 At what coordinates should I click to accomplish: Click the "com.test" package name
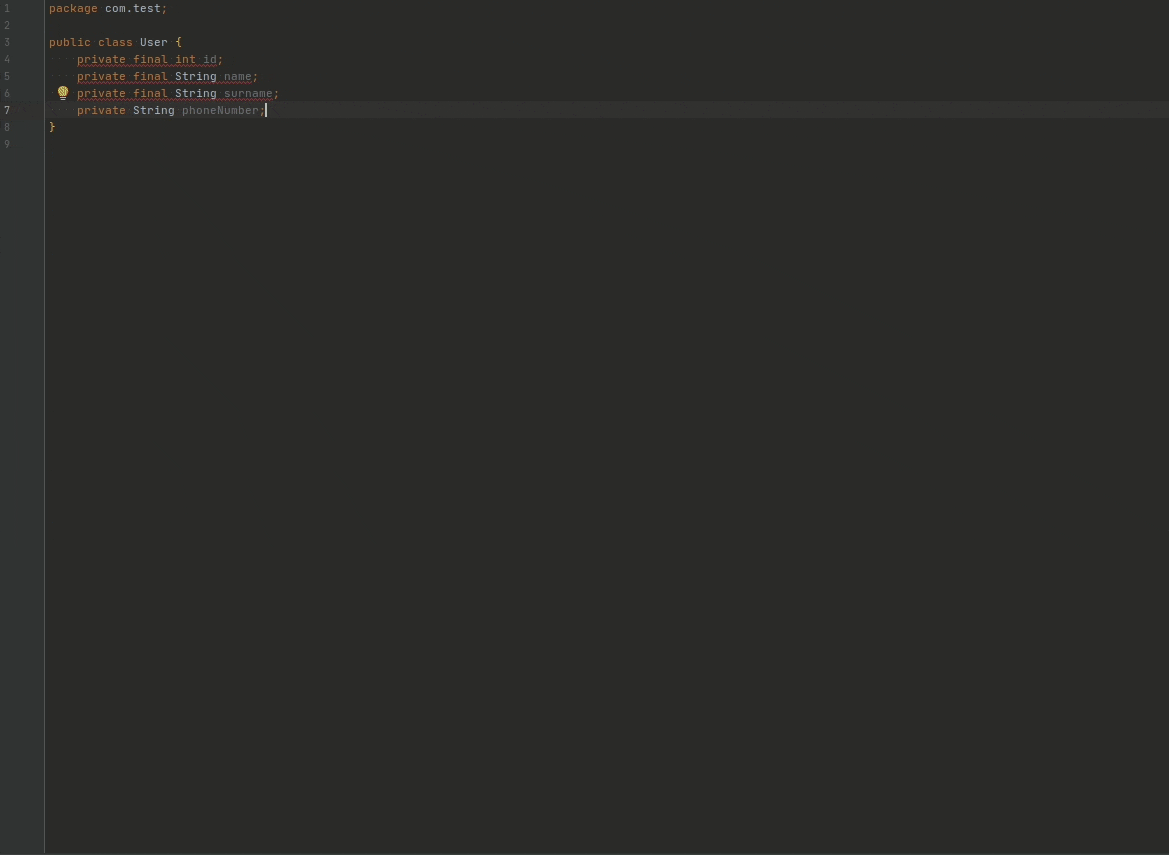click(133, 8)
